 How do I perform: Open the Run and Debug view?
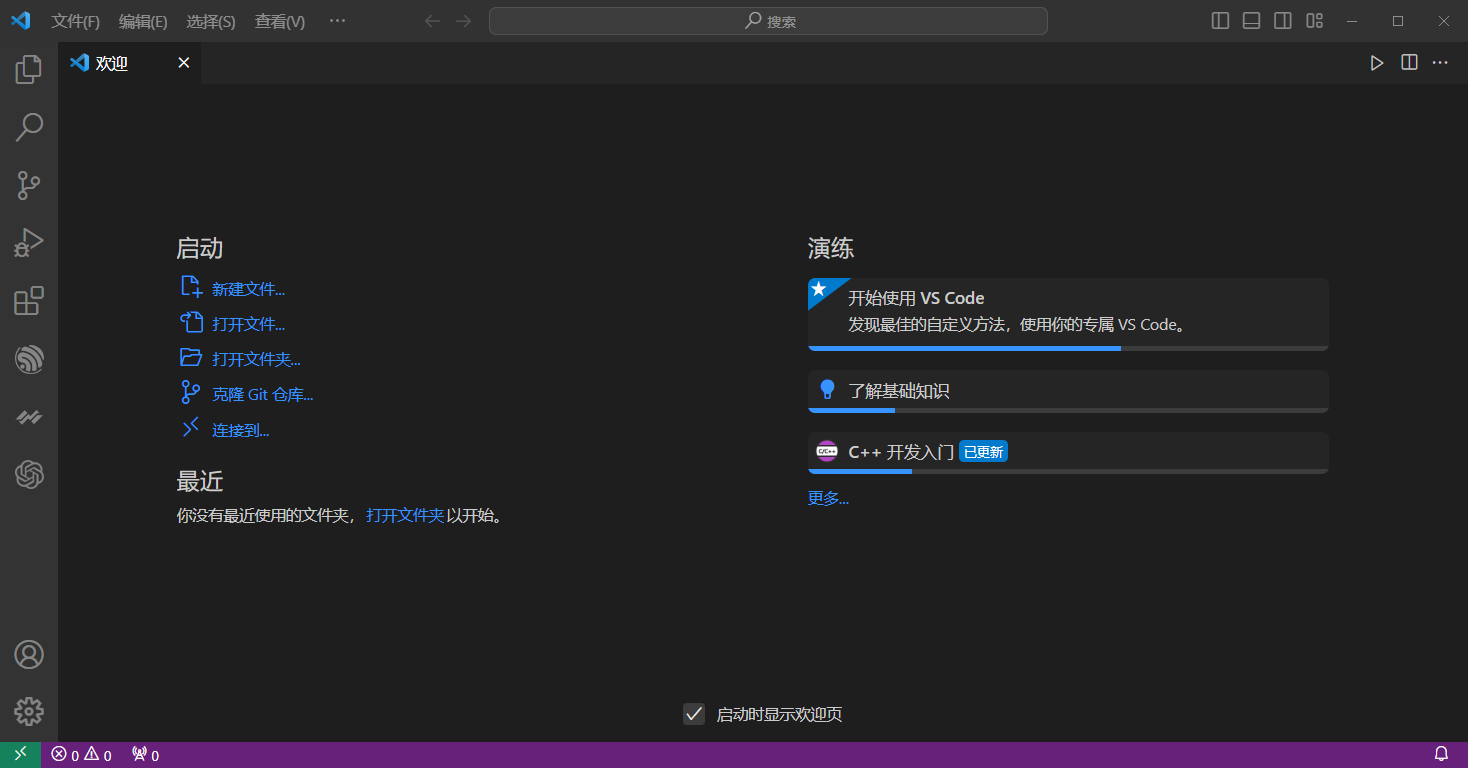pos(29,243)
